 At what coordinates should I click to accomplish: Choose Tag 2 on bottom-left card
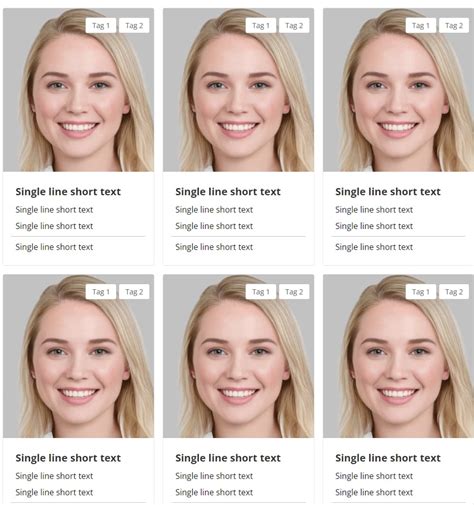pos(134,292)
